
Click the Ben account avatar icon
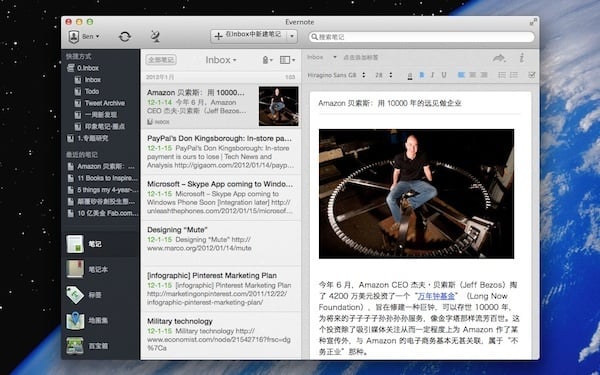tap(73, 37)
